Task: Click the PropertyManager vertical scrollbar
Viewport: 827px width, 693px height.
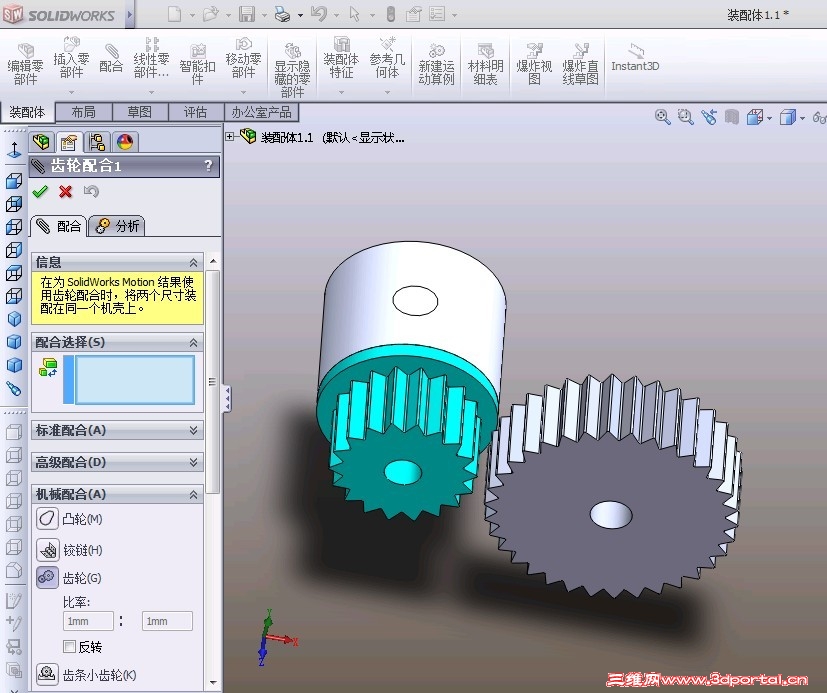Action: click(213, 382)
